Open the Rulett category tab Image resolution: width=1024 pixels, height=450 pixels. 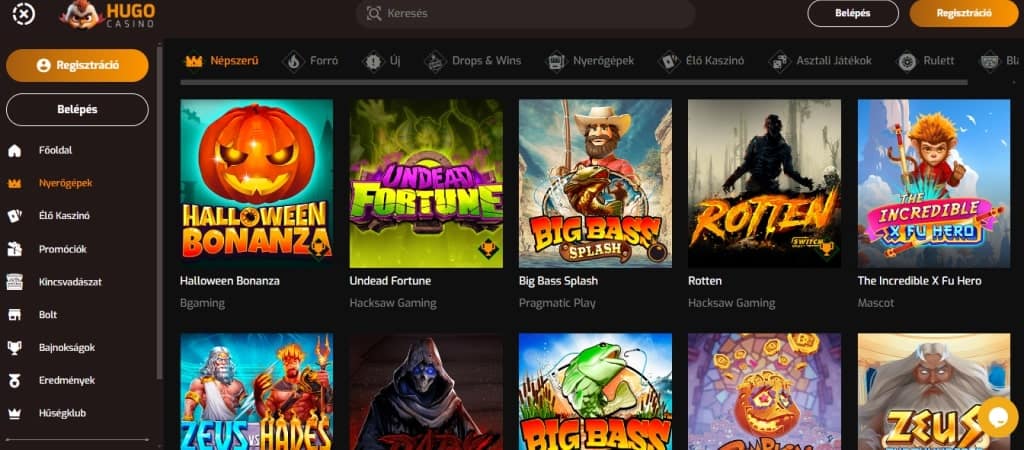tap(926, 61)
